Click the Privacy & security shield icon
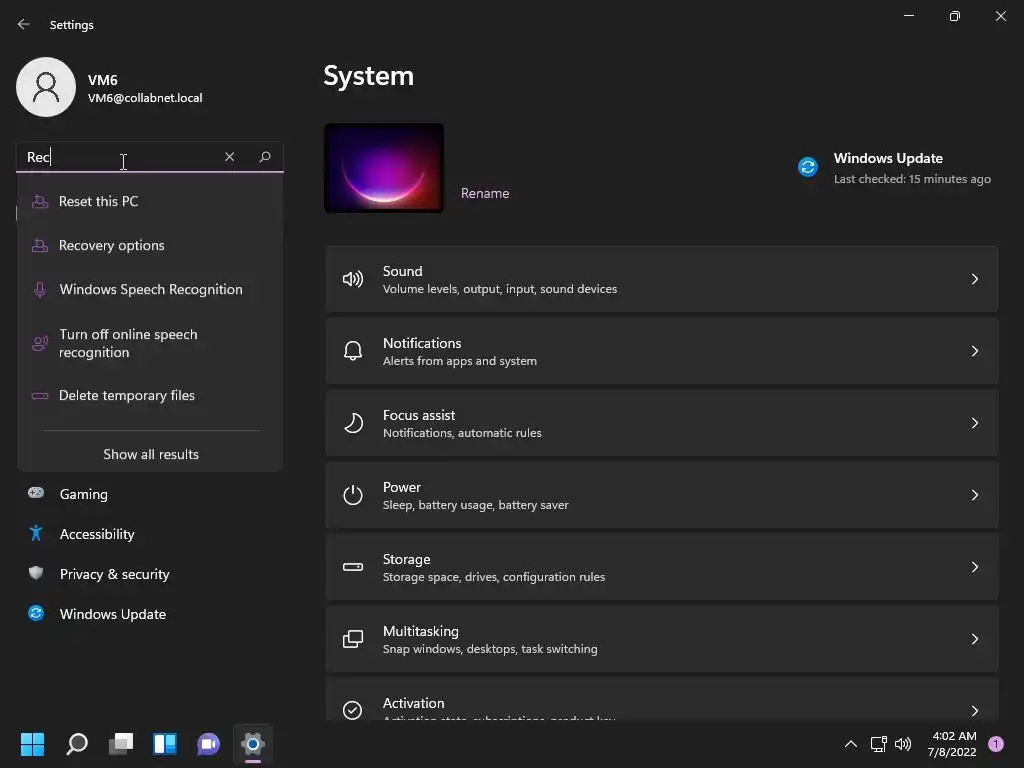 click(x=36, y=573)
